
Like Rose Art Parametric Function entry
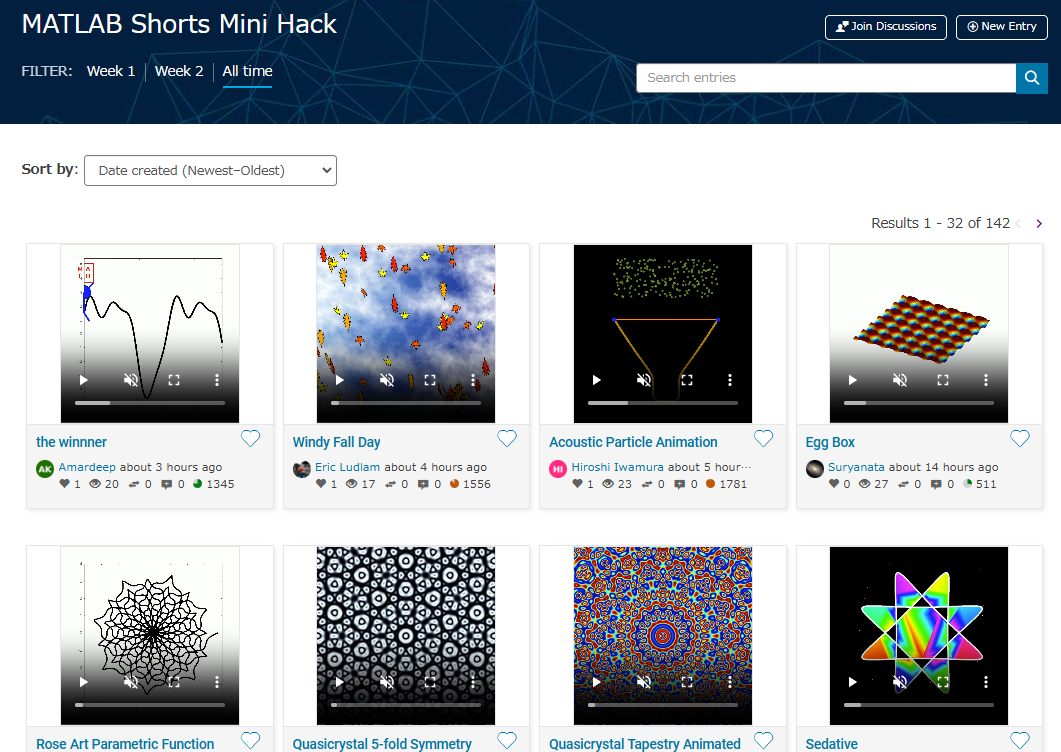[x=250, y=740]
